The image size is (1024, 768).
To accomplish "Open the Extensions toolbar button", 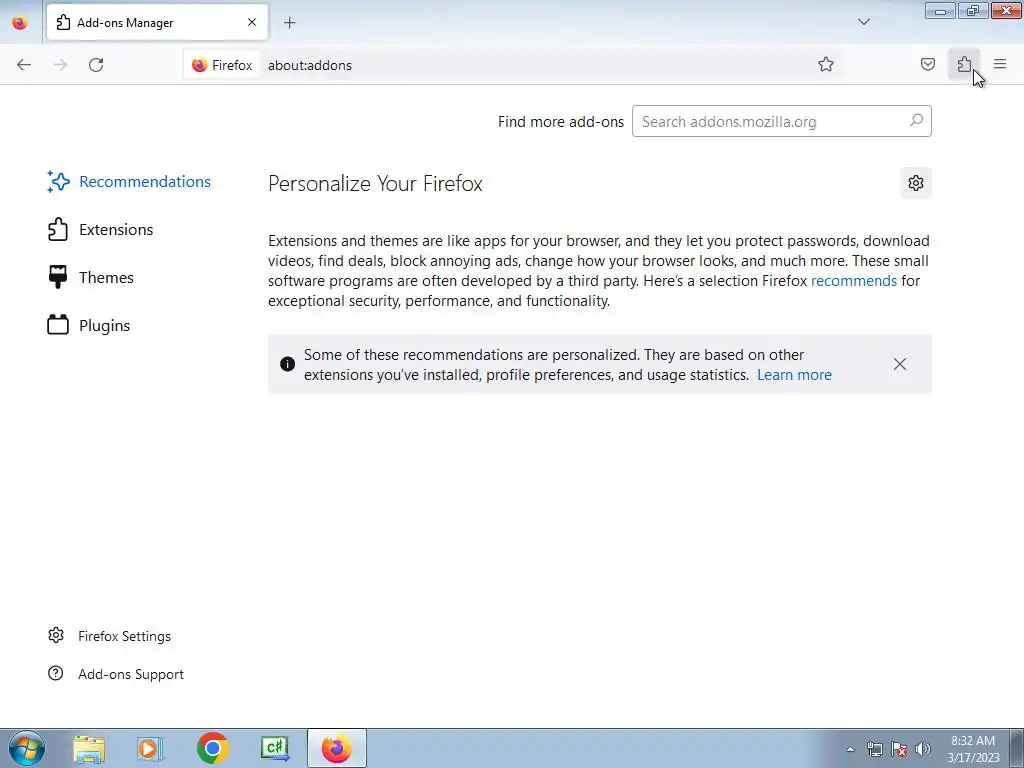I will pyautogui.click(x=964, y=64).
